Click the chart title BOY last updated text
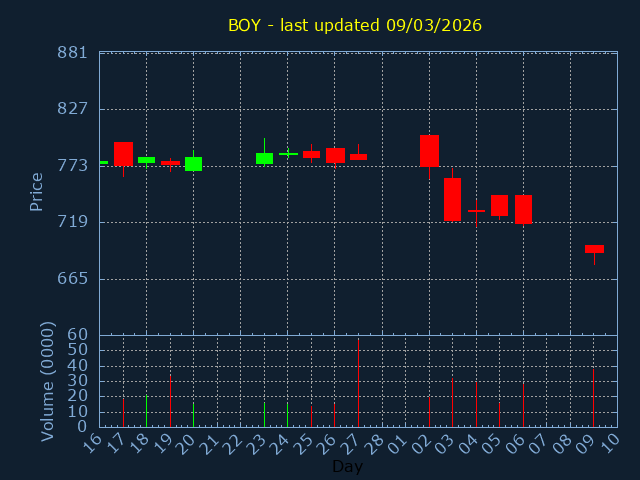Image resolution: width=640 pixels, height=480 pixels. pyautogui.click(x=354, y=25)
